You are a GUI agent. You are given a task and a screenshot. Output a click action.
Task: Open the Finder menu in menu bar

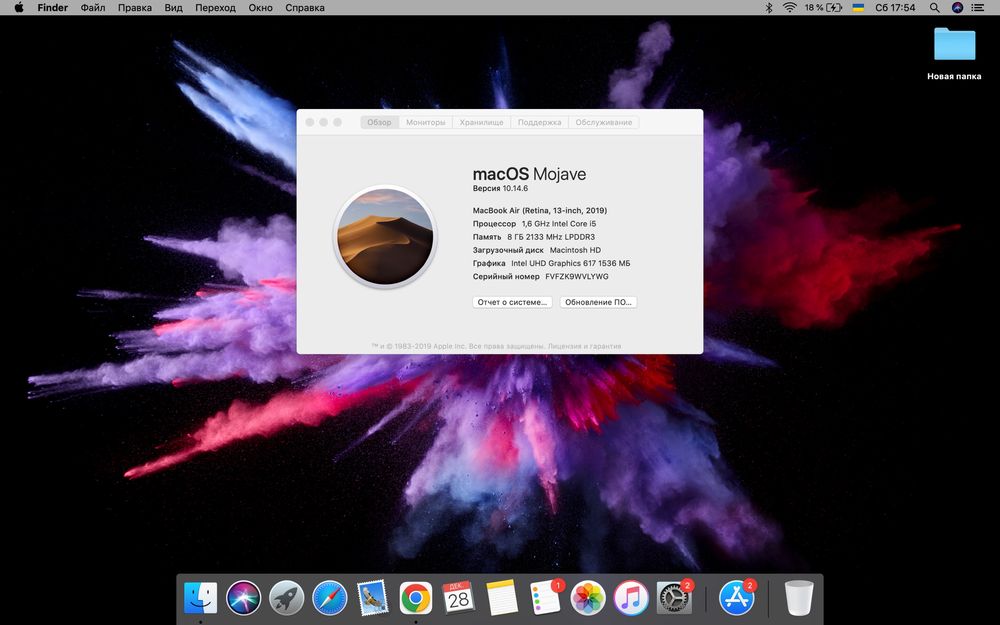pos(52,8)
